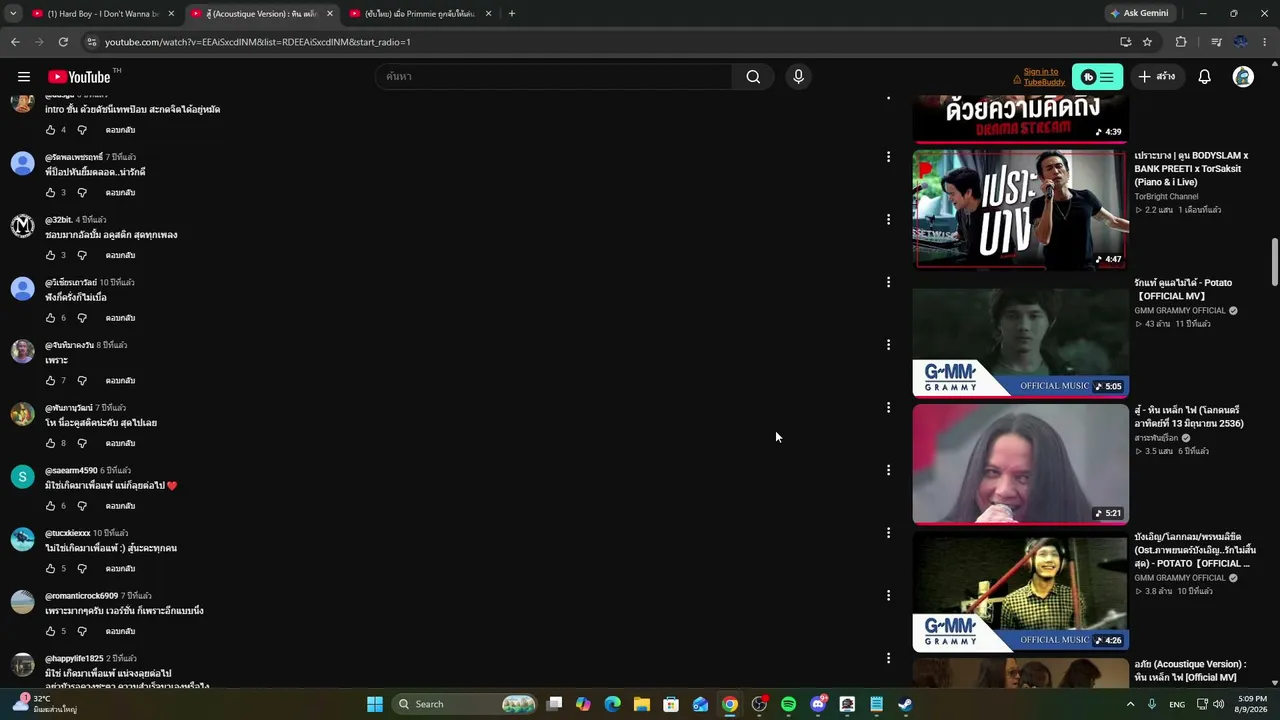Open @32bit. profile avatar
Image resolution: width=1280 pixels, height=720 pixels.
point(22,226)
